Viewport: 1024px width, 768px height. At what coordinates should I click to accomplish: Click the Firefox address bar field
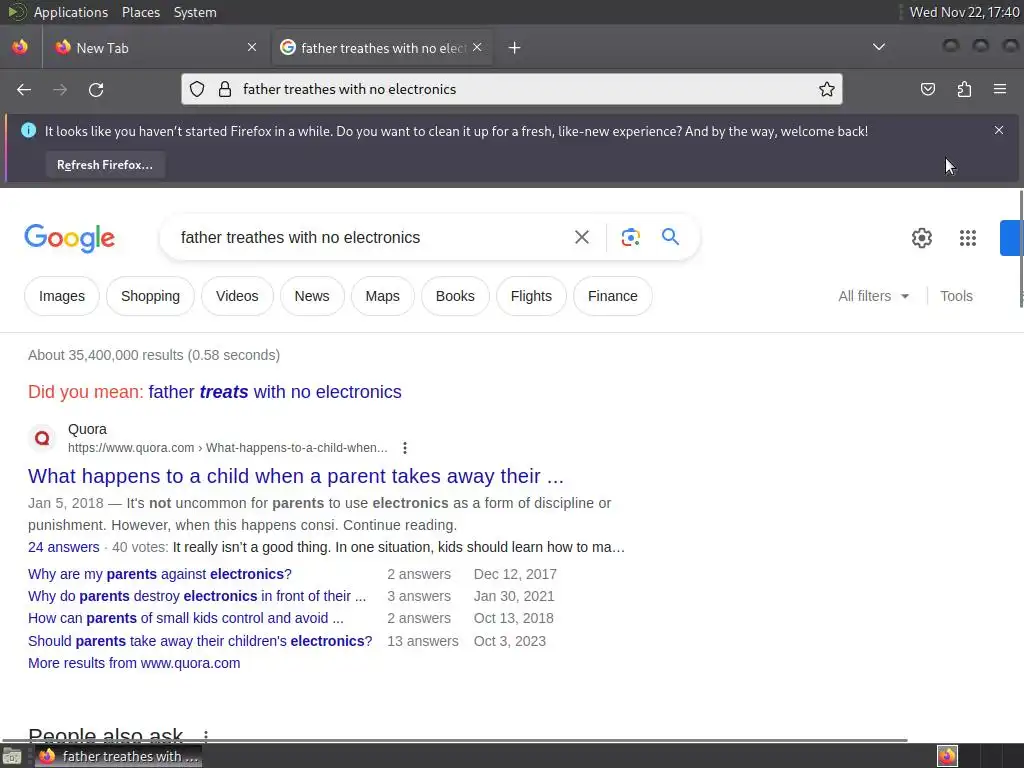point(511,89)
